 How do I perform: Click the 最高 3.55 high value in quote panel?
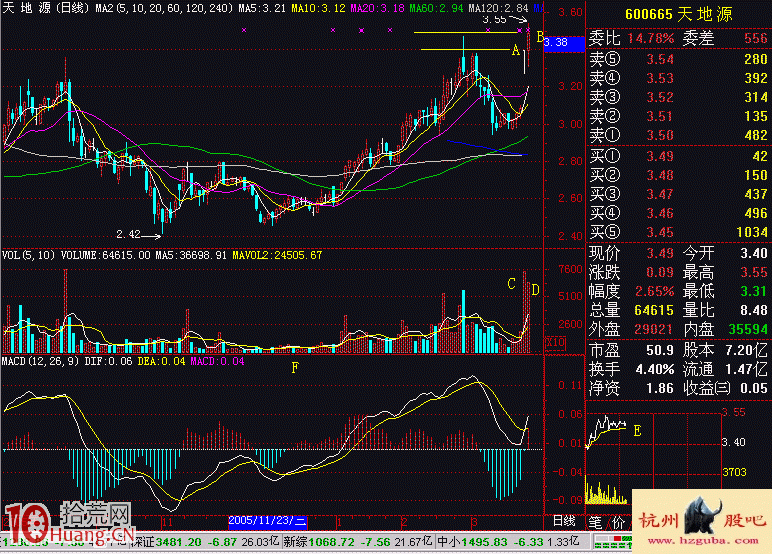coord(753,272)
